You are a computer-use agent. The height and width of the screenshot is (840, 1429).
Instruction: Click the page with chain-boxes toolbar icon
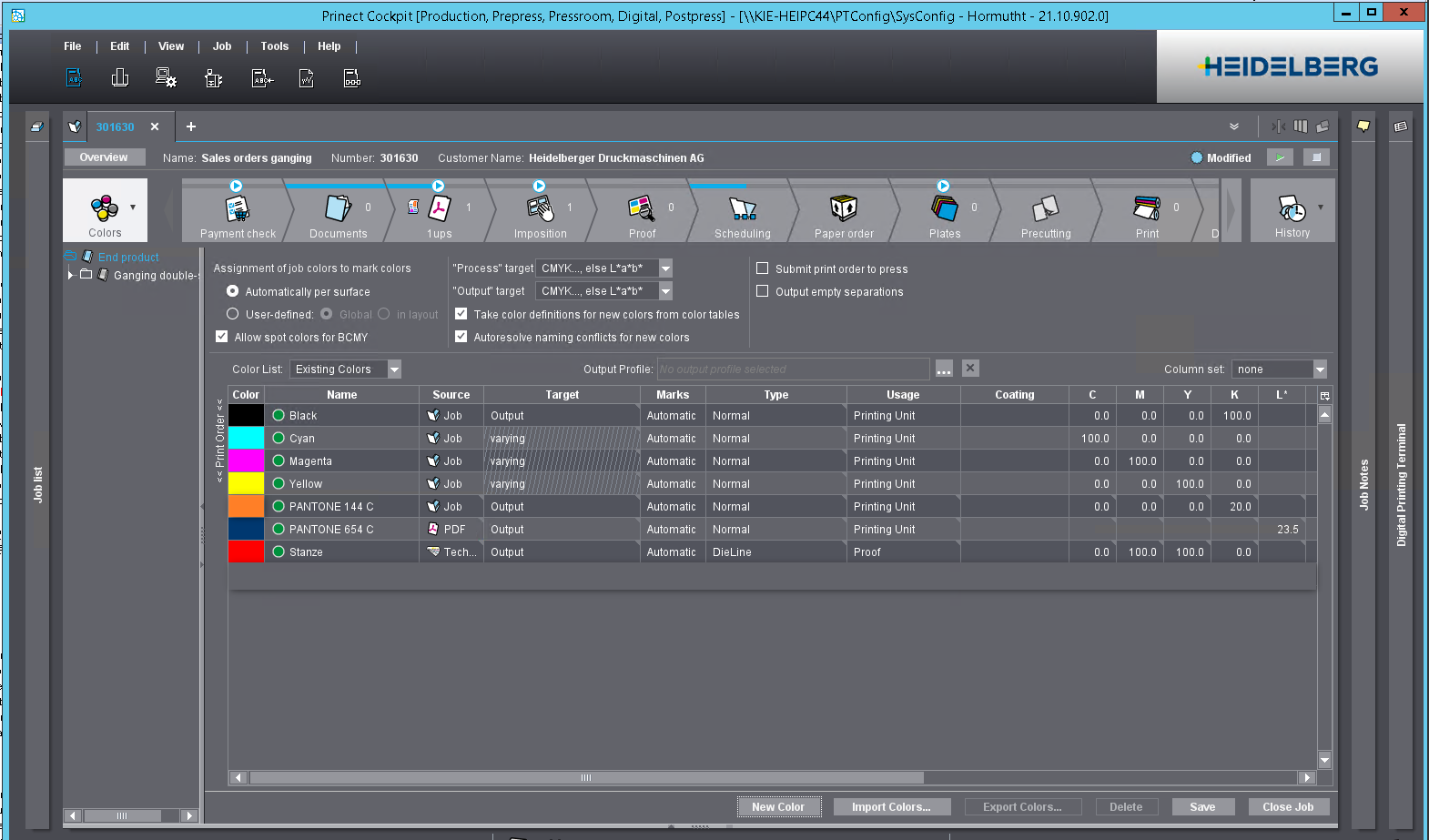(352, 78)
